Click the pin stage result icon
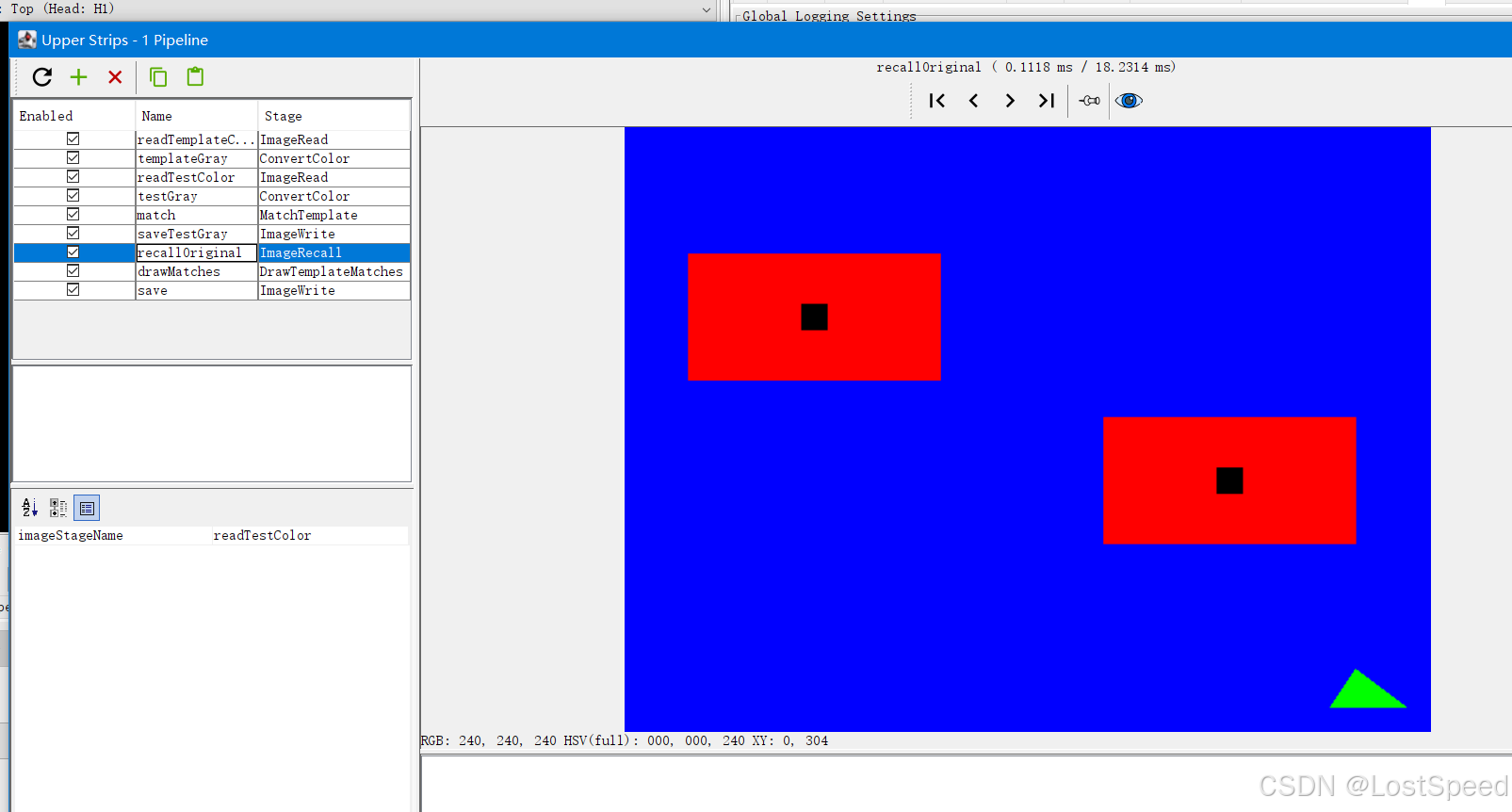The width and height of the screenshot is (1512, 812). click(x=1090, y=101)
